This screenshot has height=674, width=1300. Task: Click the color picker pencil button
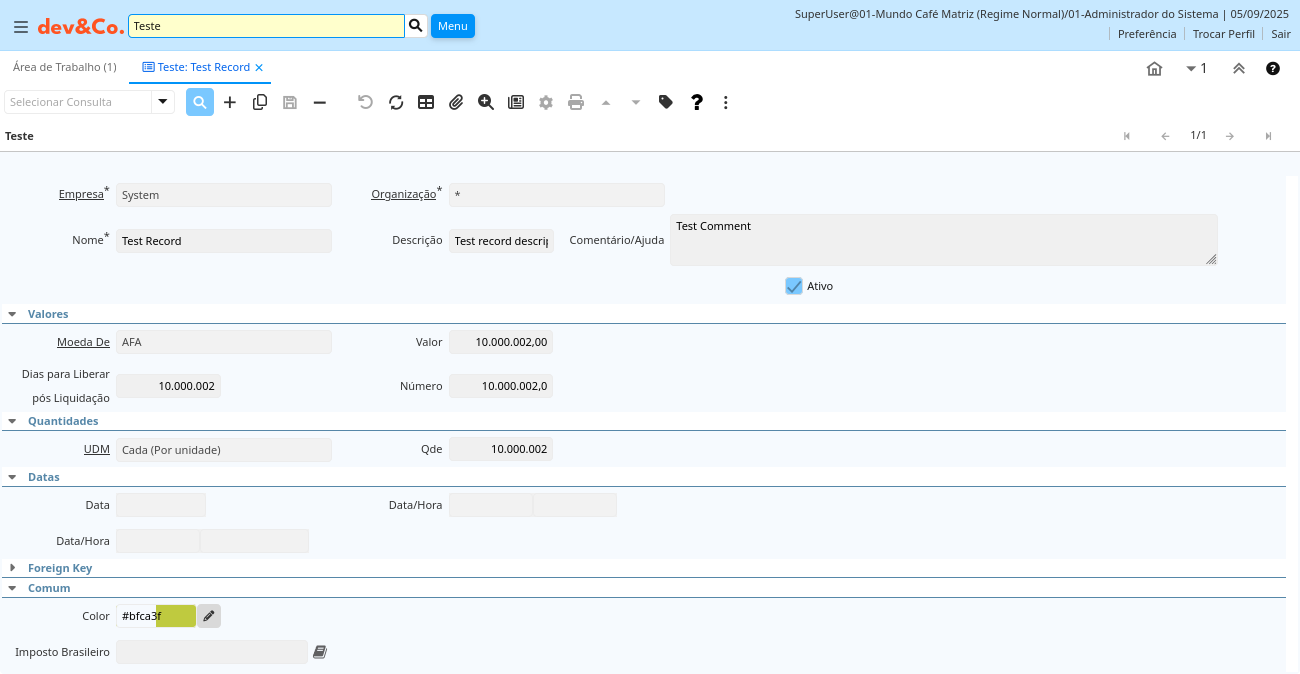208,616
